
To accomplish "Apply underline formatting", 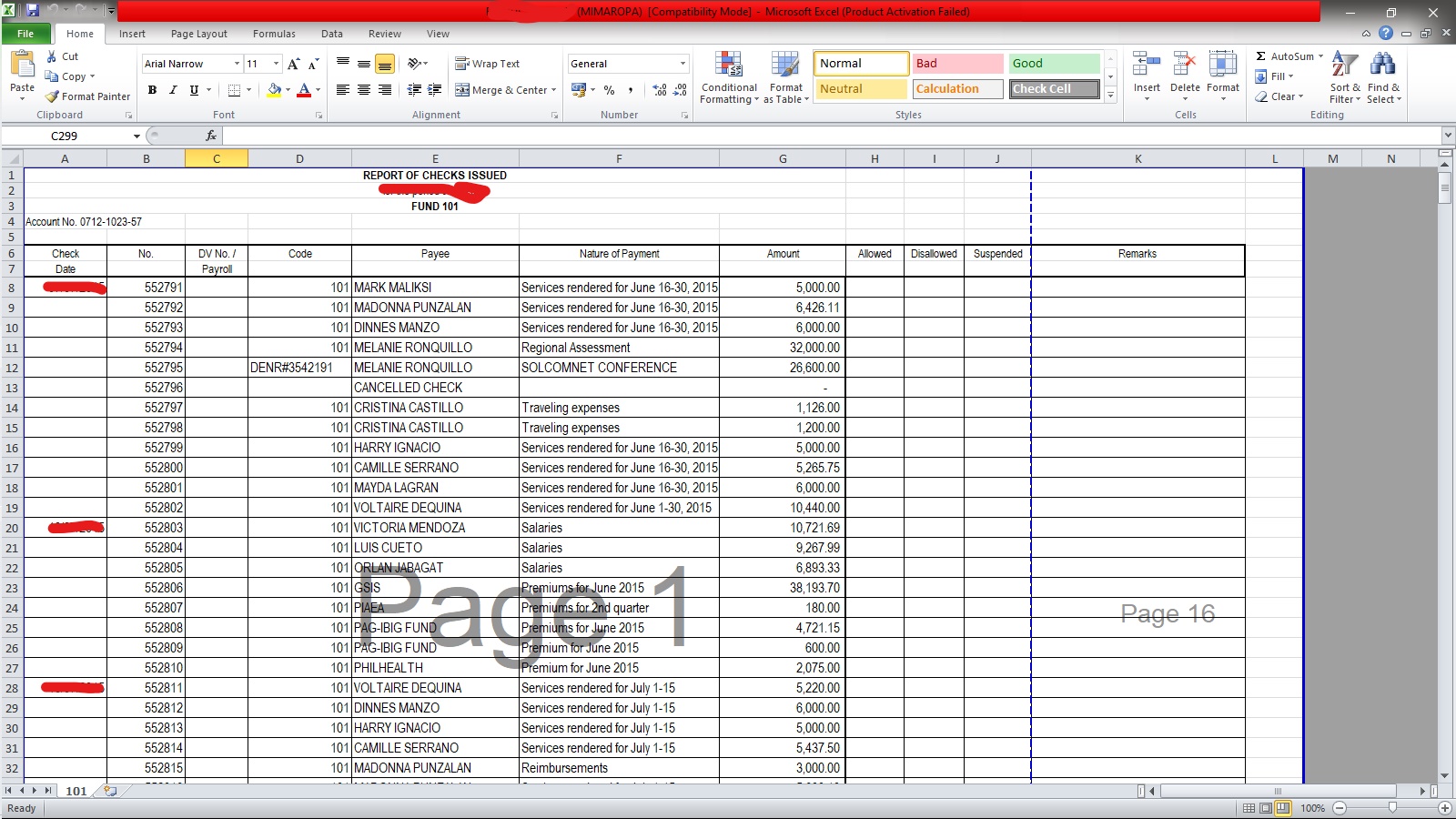I will 194,90.
